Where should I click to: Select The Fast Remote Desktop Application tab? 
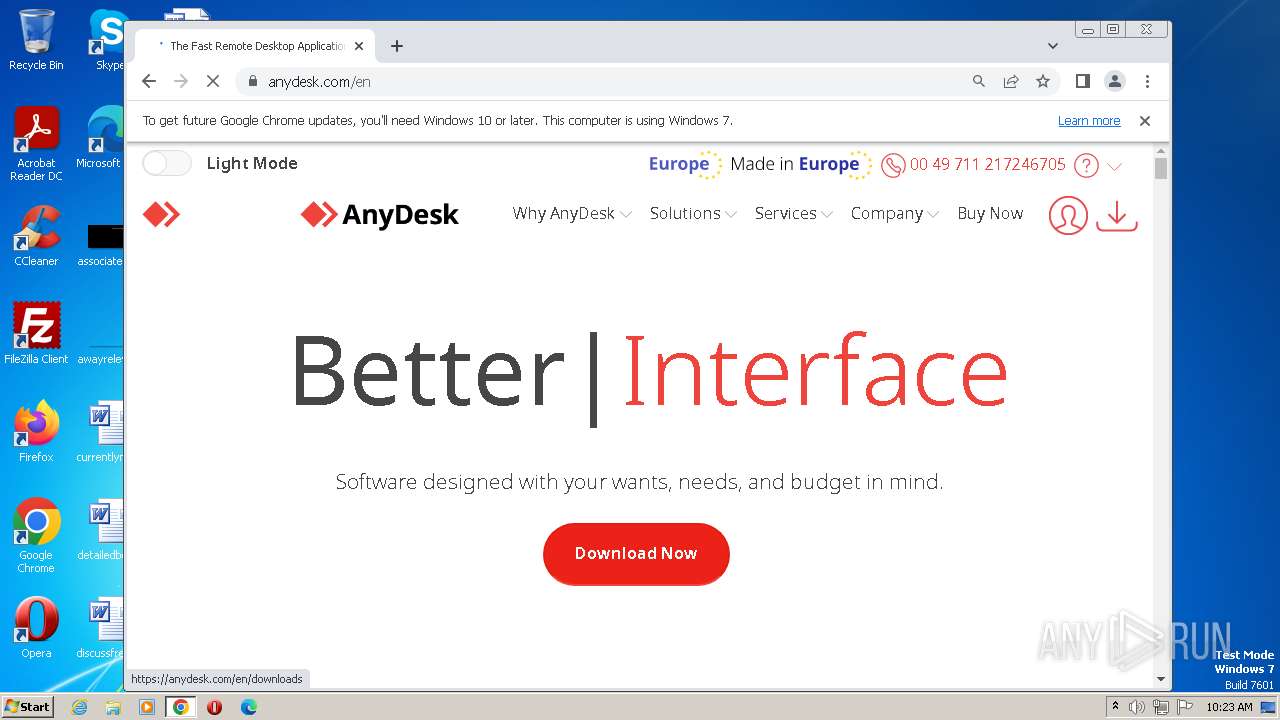[257, 46]
